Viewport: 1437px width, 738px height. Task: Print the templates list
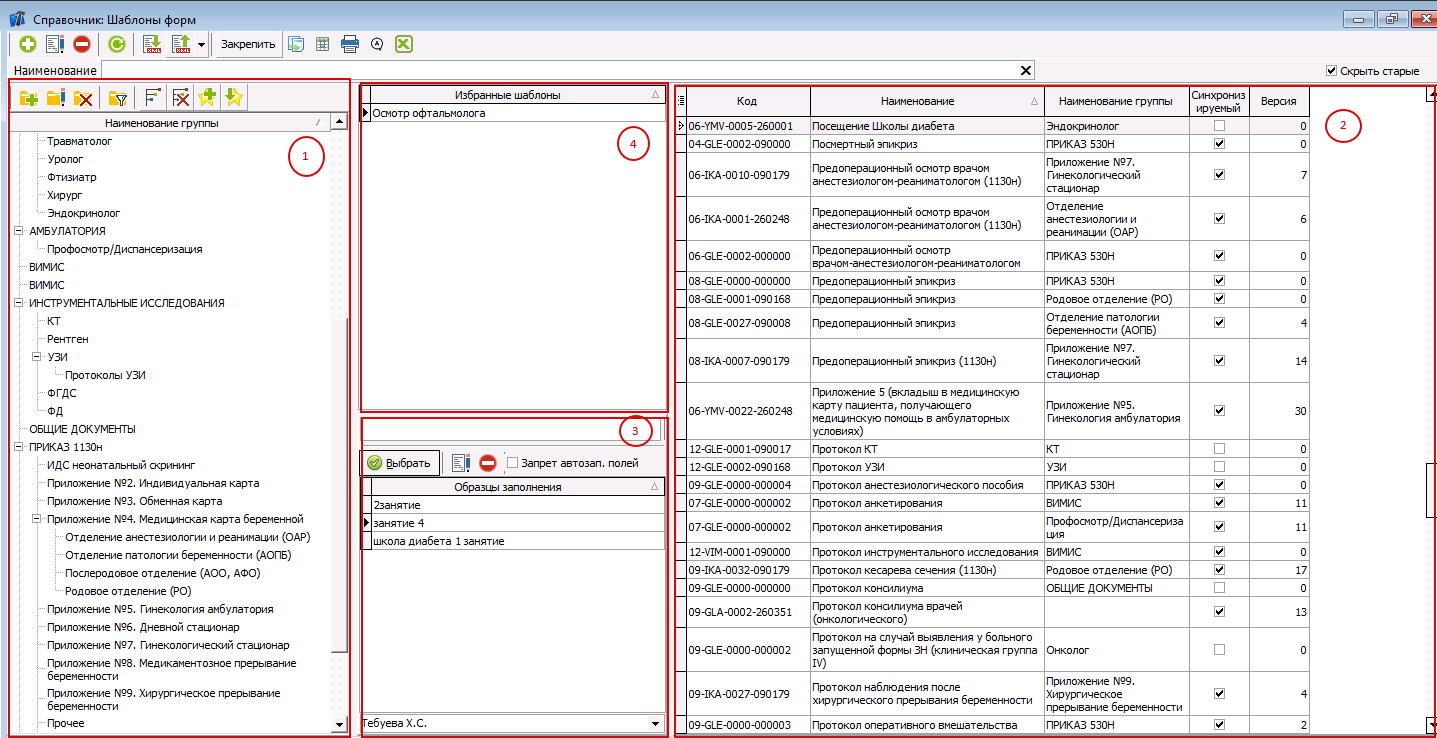[x=350, y=44]
